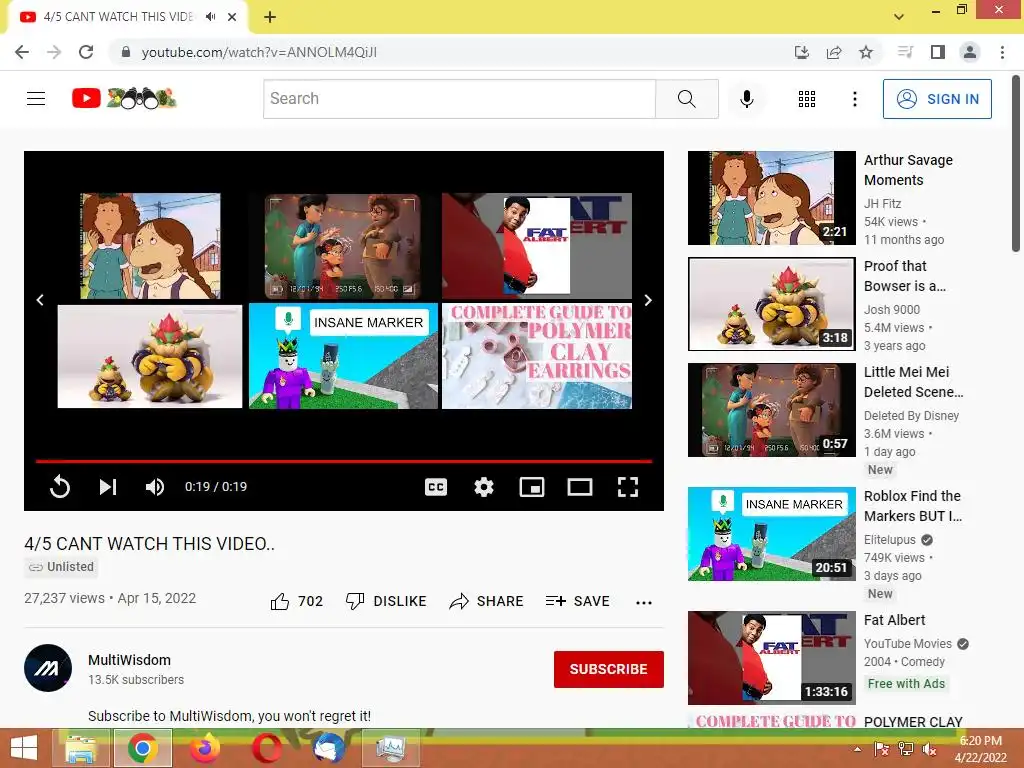This screenshot has height=768, width=1024.
Task: Open MultiWisdom channel name link
Action: 129,660
